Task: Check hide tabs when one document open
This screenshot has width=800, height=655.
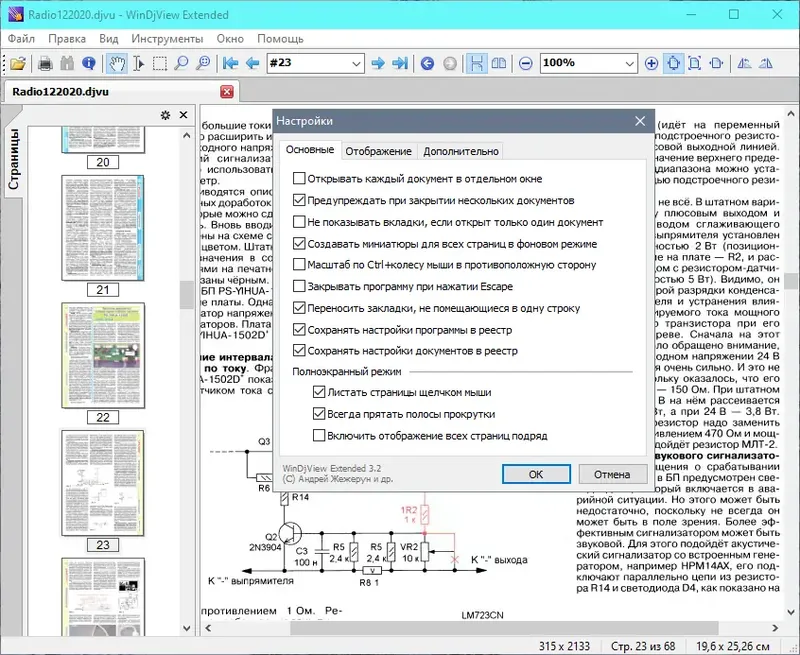Action: point(299,222)
